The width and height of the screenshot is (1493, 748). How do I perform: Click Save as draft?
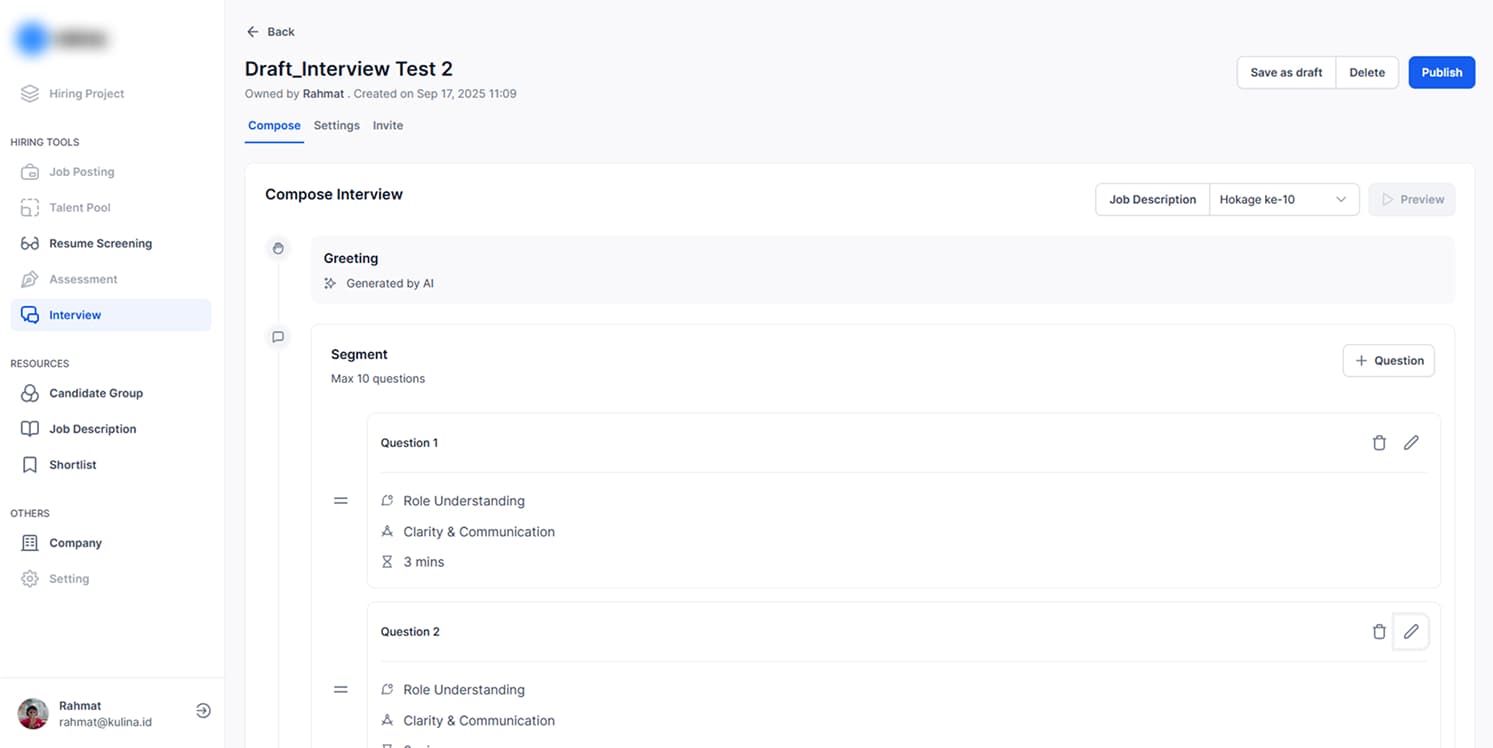click(1286, 73)
